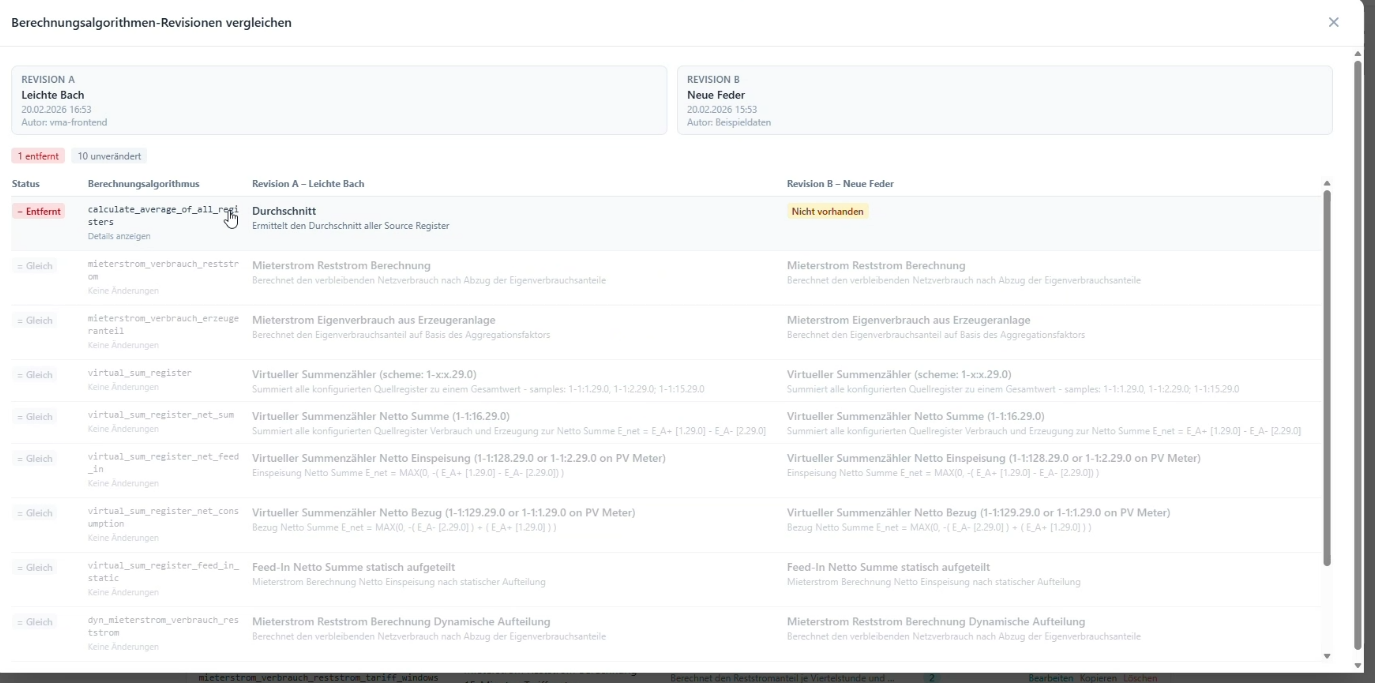Viewport: 1375px width, 683px height.
Task: Click the inner table vertical scrollbar thumb
Action: 1327,380
